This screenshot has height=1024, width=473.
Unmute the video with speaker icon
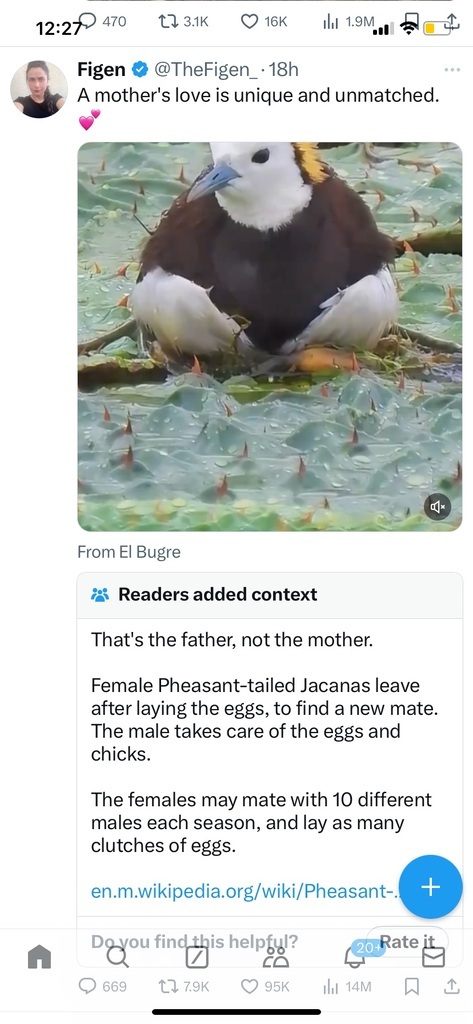coord(438,505)
